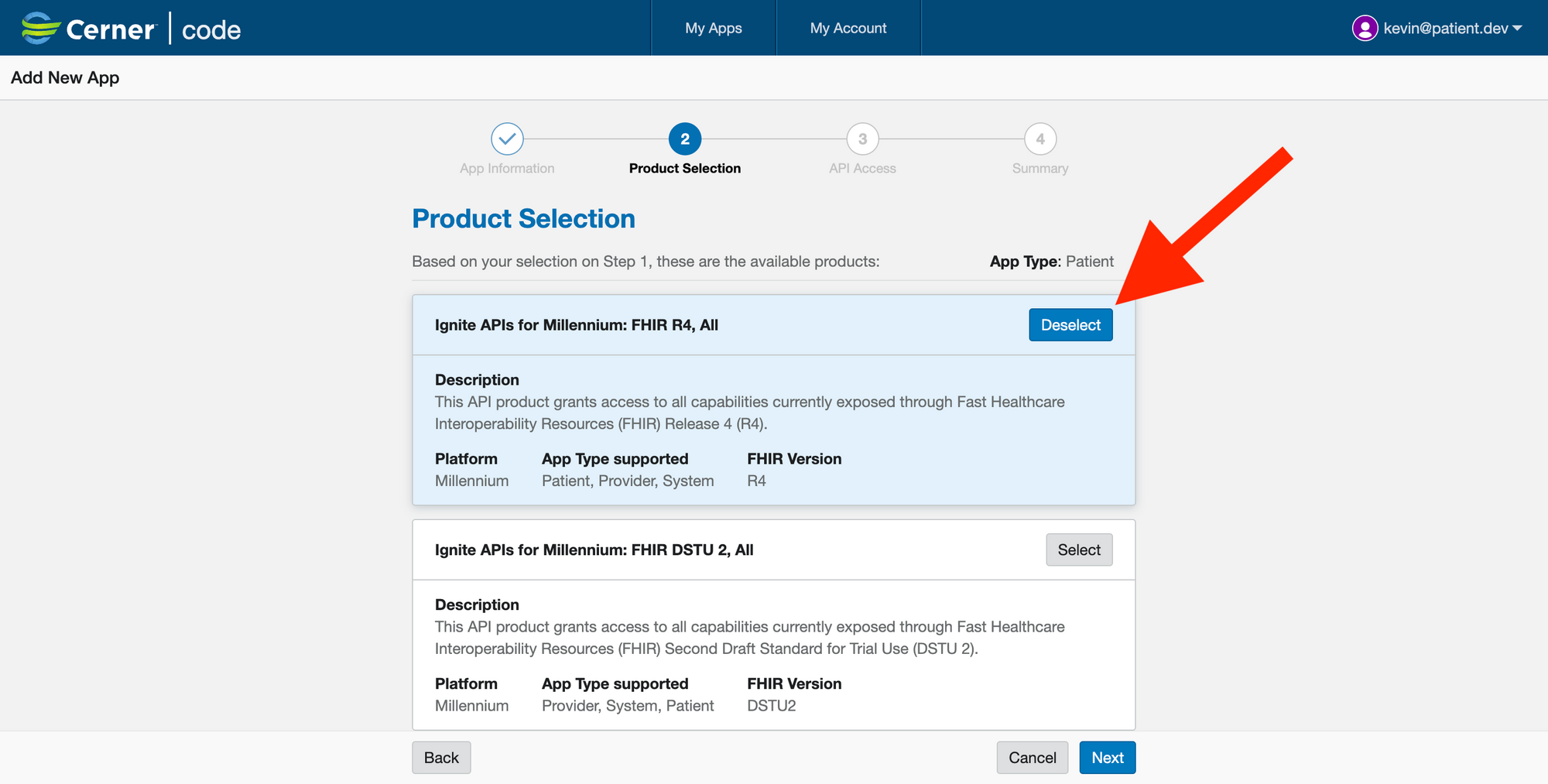The height and width of the screenshot is (784, 1548).
Task: Cancel adding the new app
Action: pyautogui.click(x=1032, y=758)
